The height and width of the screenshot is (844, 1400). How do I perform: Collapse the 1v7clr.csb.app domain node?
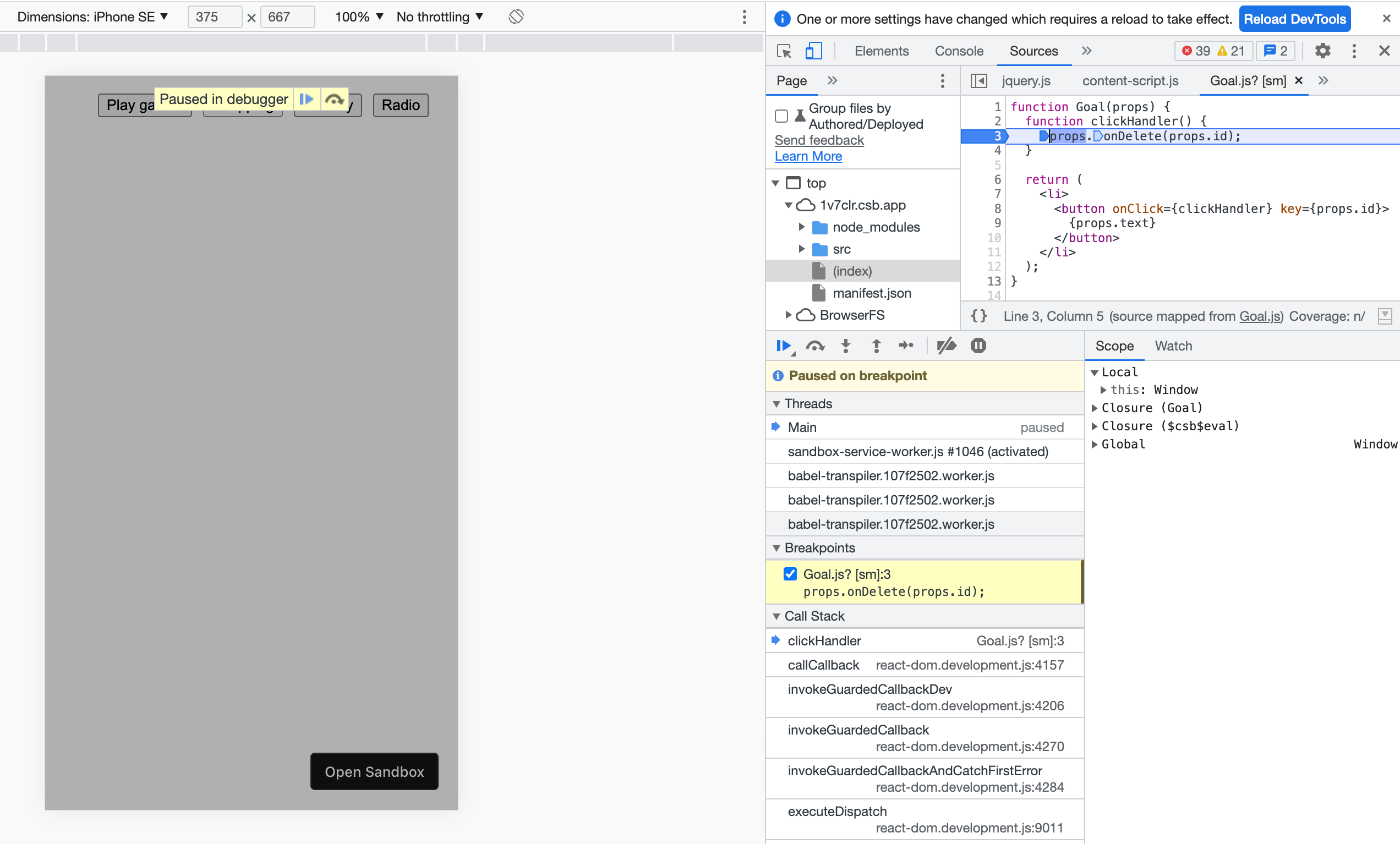(x=788, y=205)
